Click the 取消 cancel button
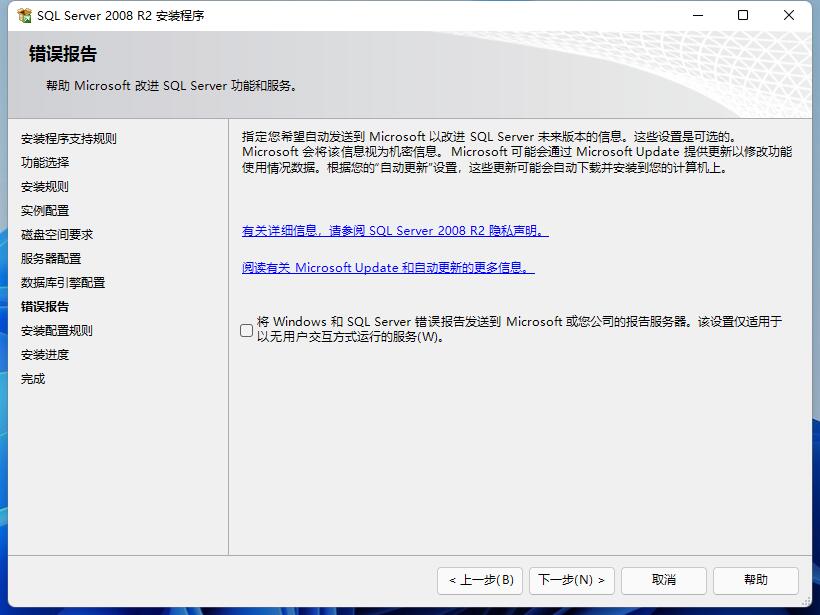Viewport: 820px width, 615px height. (x=664, y=580)
